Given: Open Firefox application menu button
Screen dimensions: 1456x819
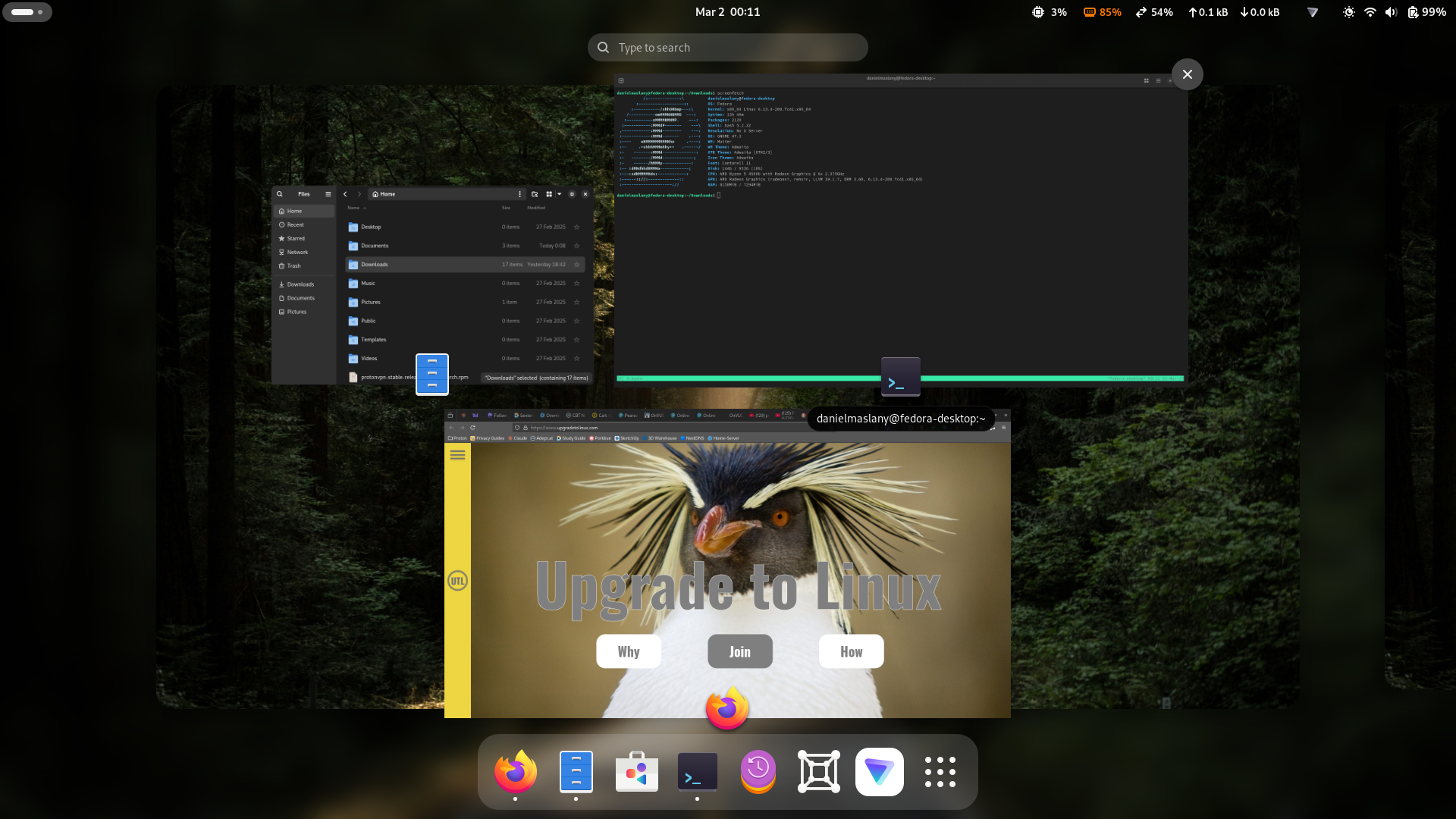Looking at the screenshot, I should (1003, 428).
